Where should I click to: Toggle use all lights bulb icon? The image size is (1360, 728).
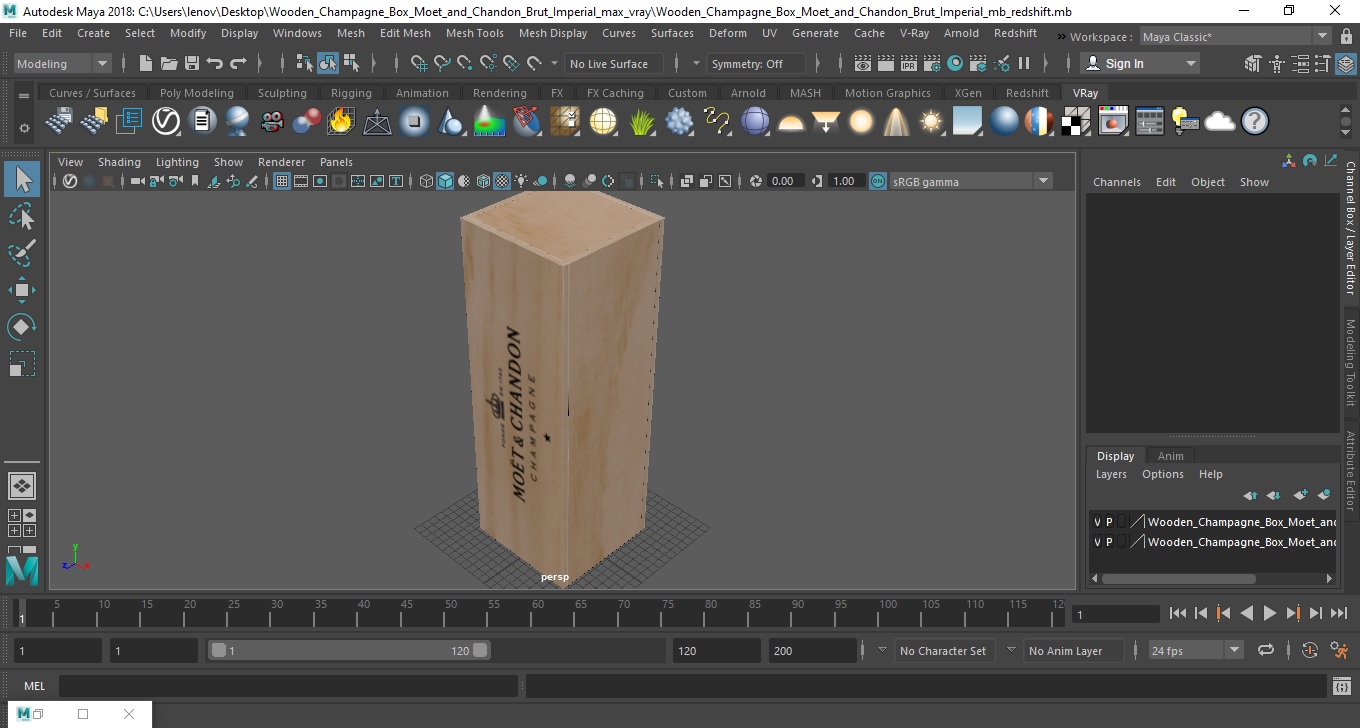click(521, 181)
